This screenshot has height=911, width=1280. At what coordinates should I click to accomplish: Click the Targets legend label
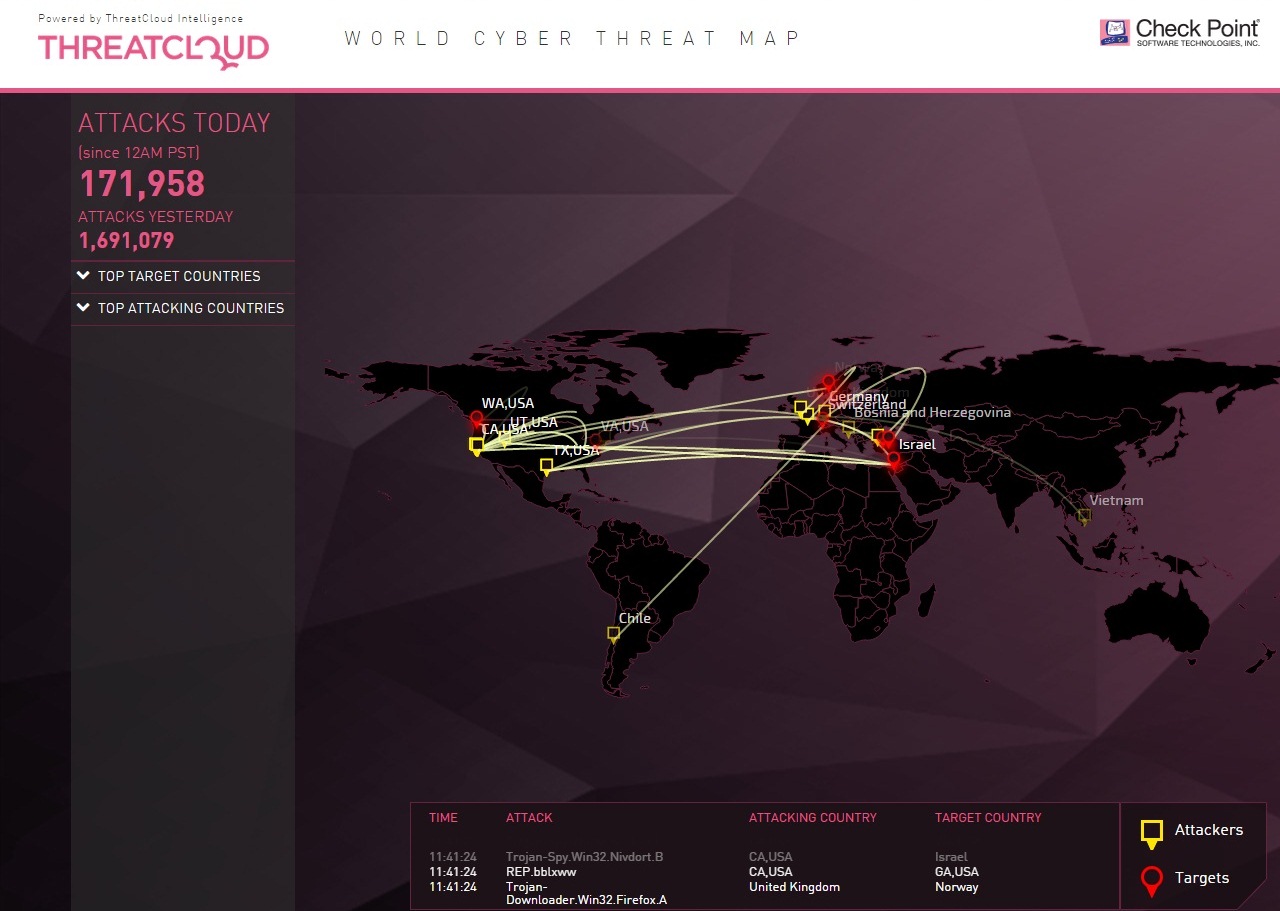point(1202,878)
